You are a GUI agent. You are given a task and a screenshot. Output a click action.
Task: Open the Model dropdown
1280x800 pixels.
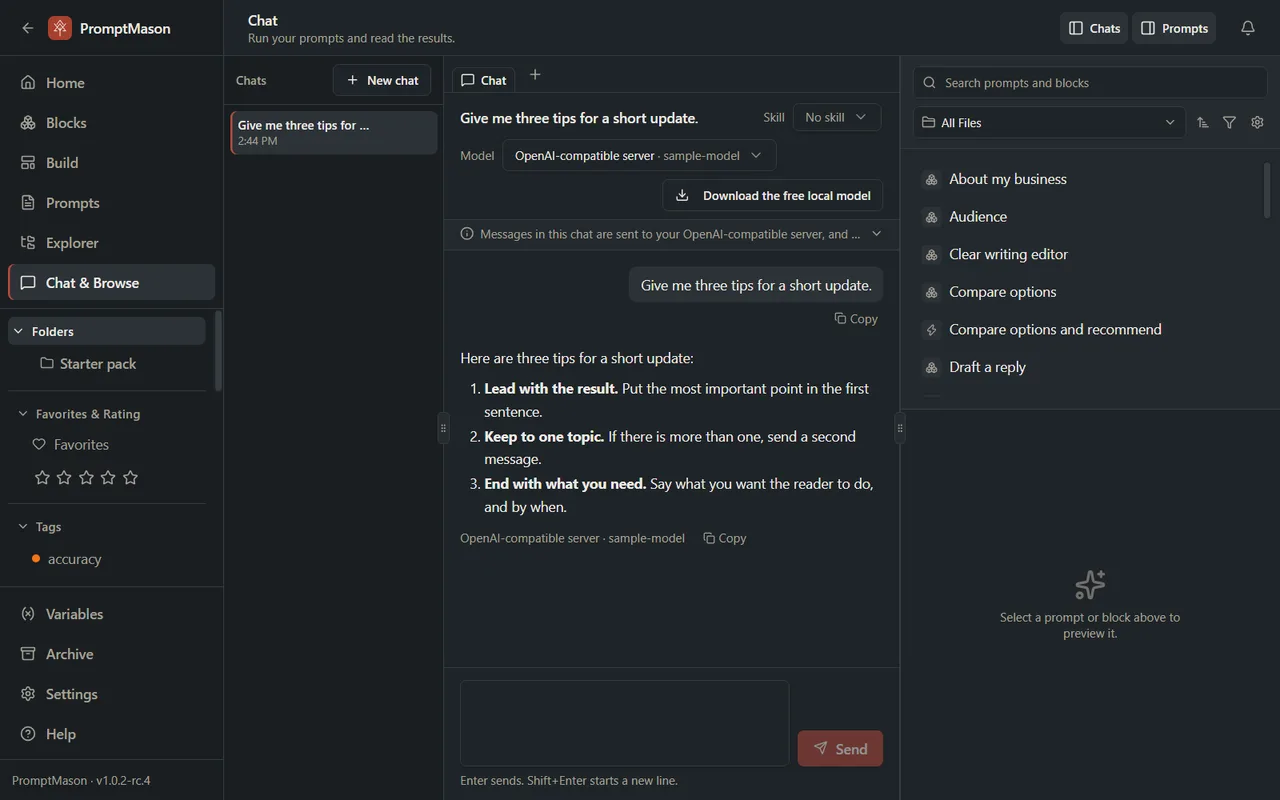coord(639,155)
